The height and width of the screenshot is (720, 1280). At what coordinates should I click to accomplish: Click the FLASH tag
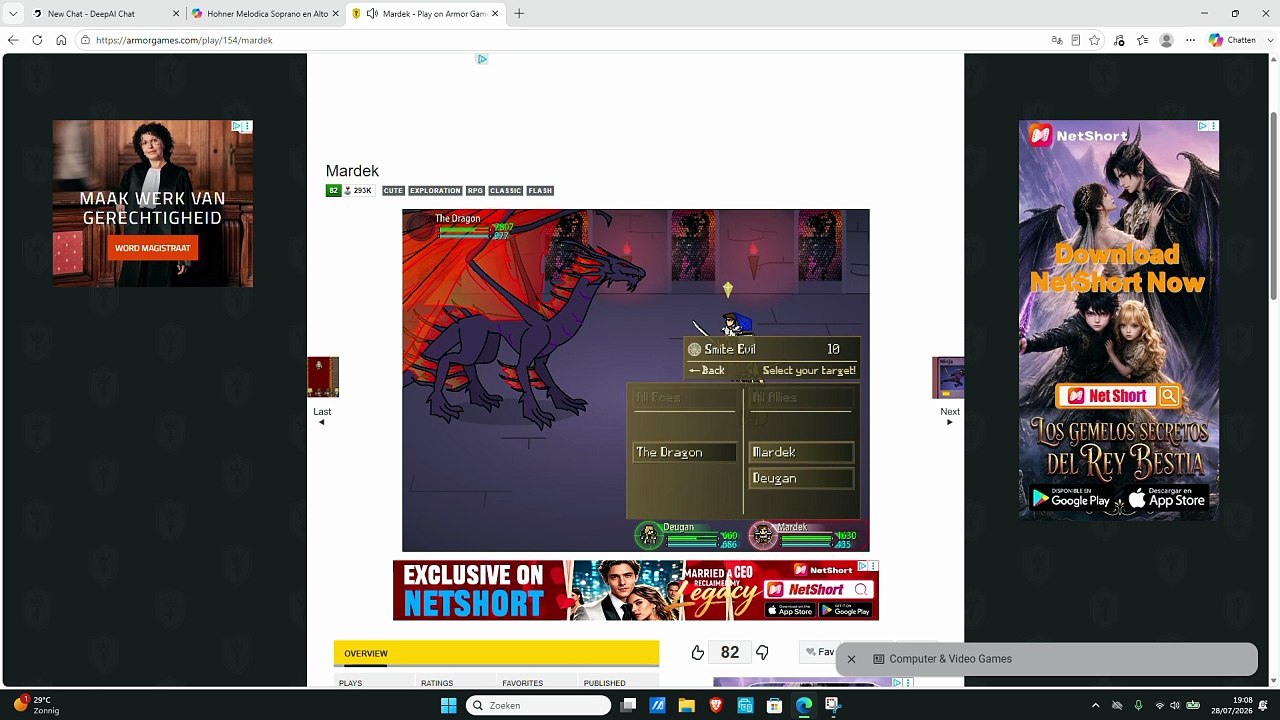click(x=540, y=191)
